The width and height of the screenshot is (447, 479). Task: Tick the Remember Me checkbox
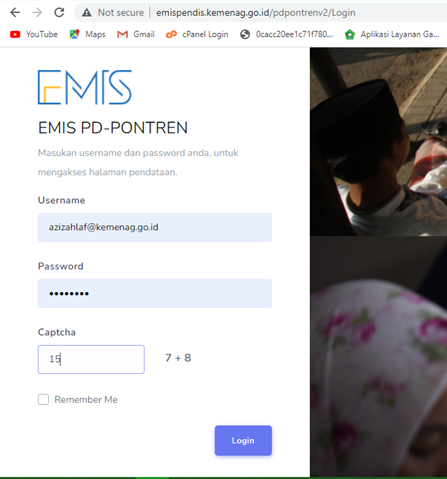pos(43,399)
